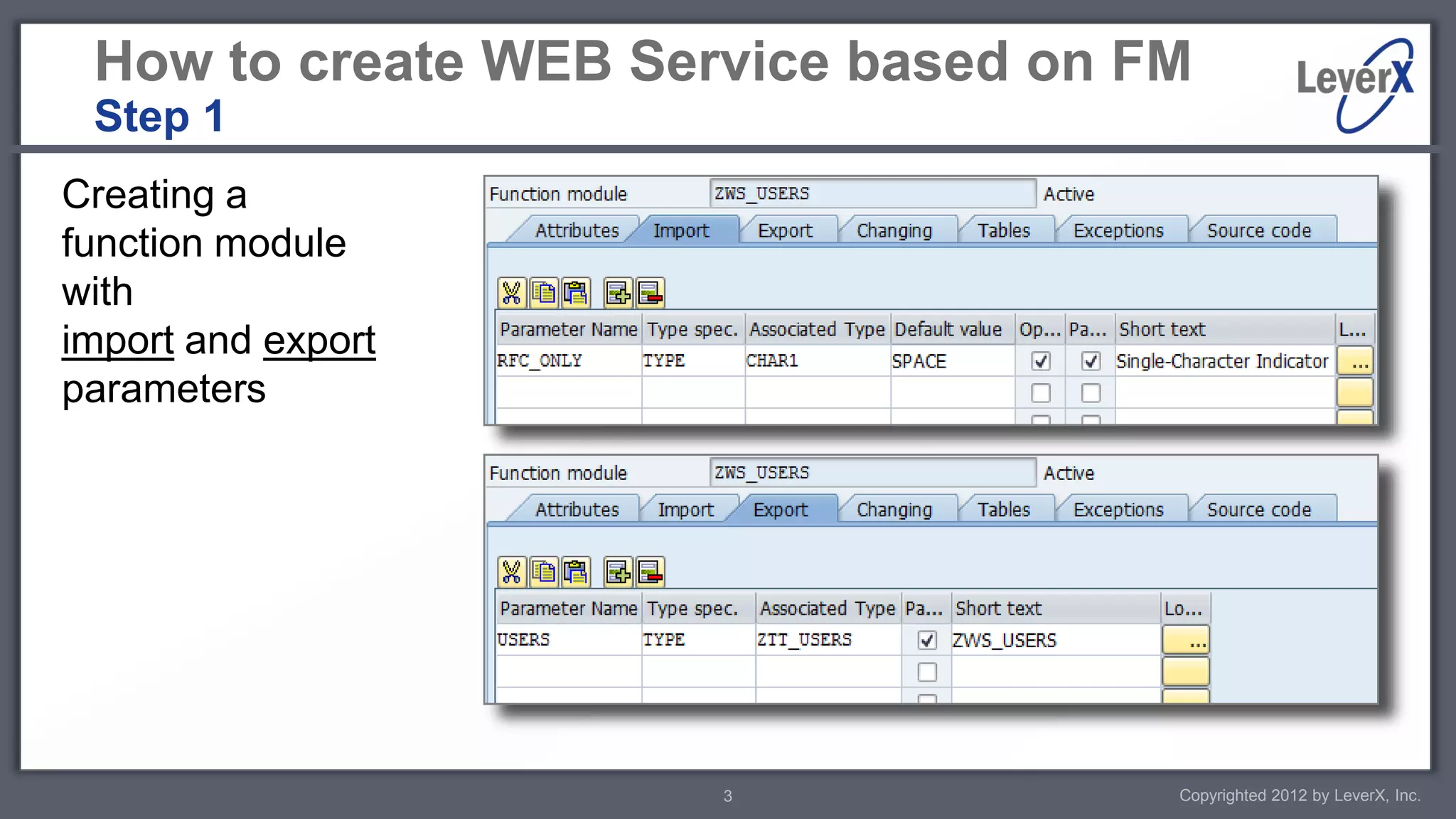This screenshot has height=819, width=1456.
Task: Tick the Pass Value checkbox in the empty row below RFC_ONLY
Action: (x=1091, y=392)
